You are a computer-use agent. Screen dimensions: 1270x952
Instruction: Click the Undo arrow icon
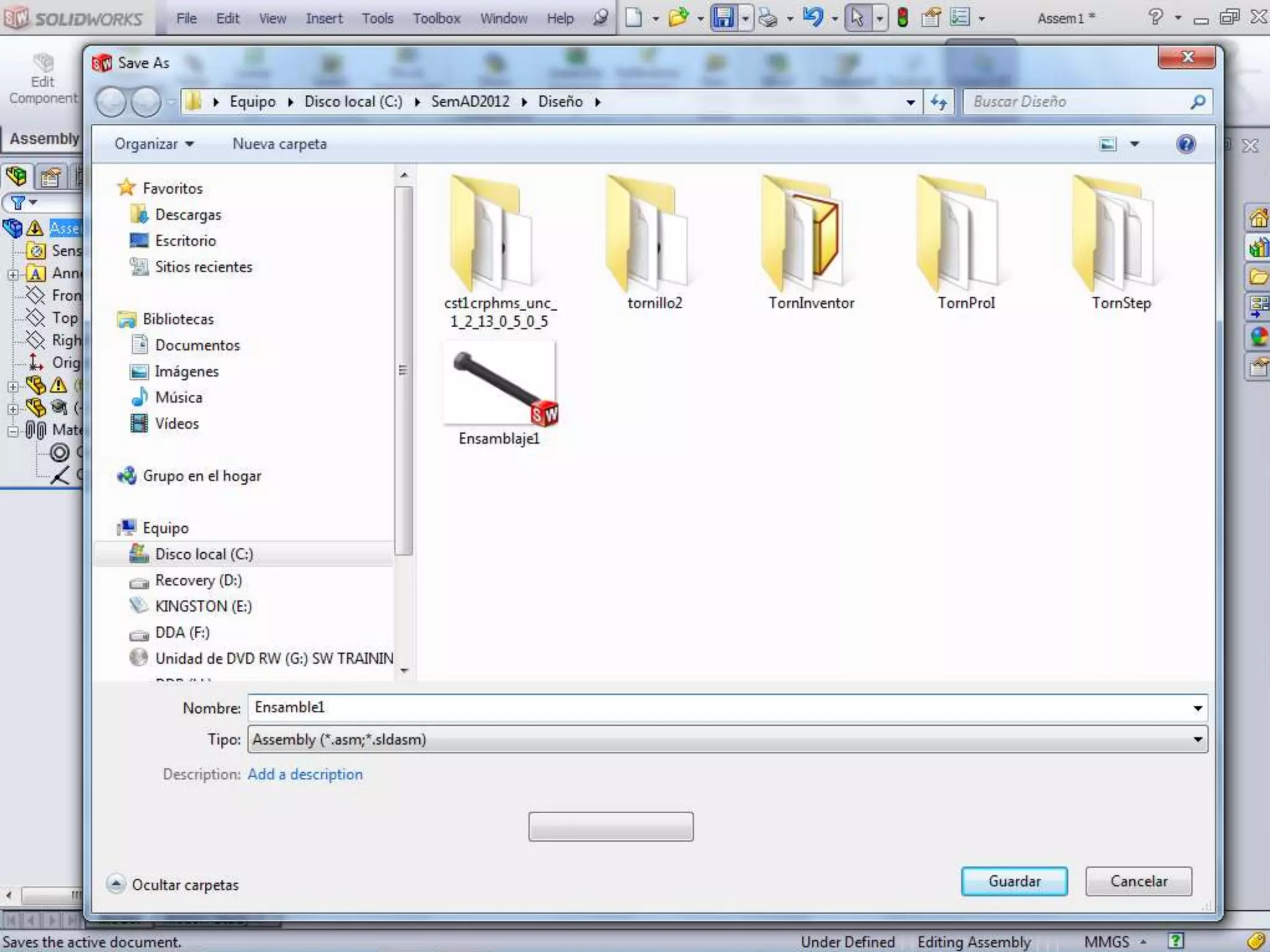[812, 17]
